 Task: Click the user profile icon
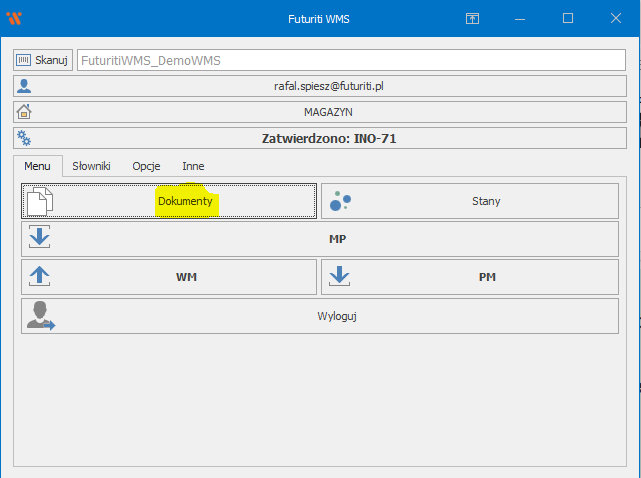(x=24, y=86)
